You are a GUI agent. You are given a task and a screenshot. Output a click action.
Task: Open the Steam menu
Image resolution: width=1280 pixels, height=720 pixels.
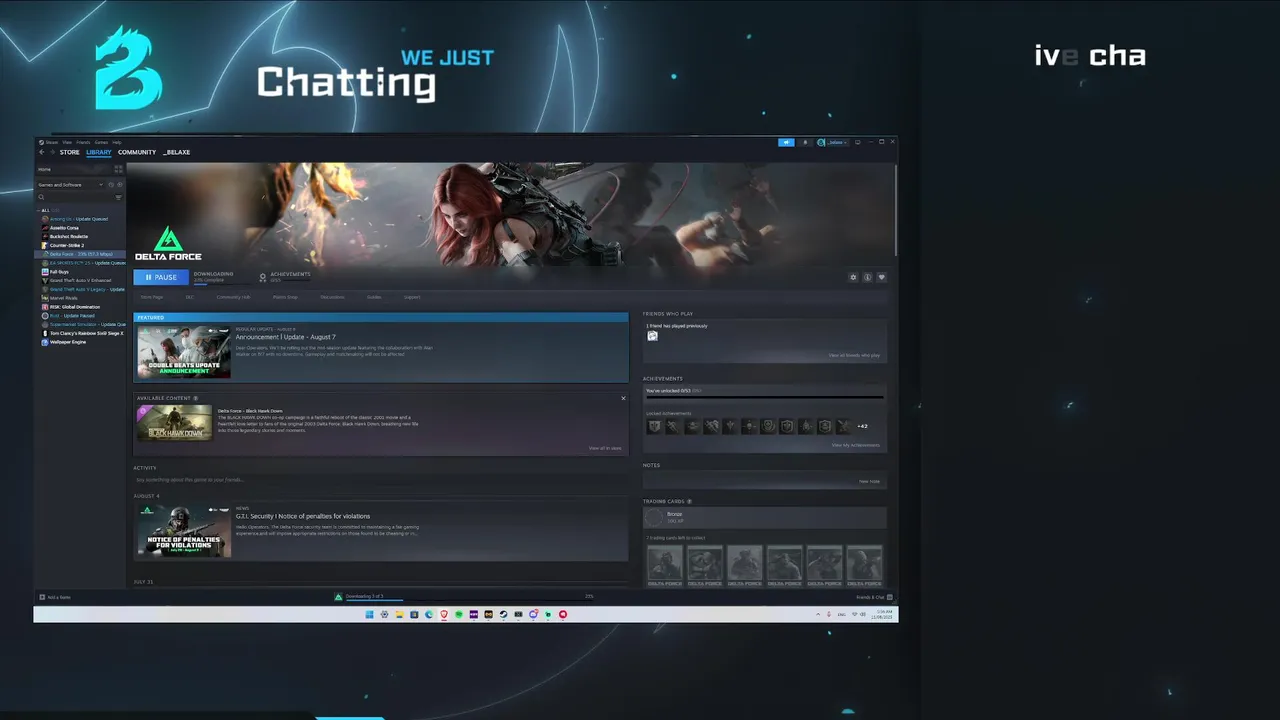click(51, 142)
